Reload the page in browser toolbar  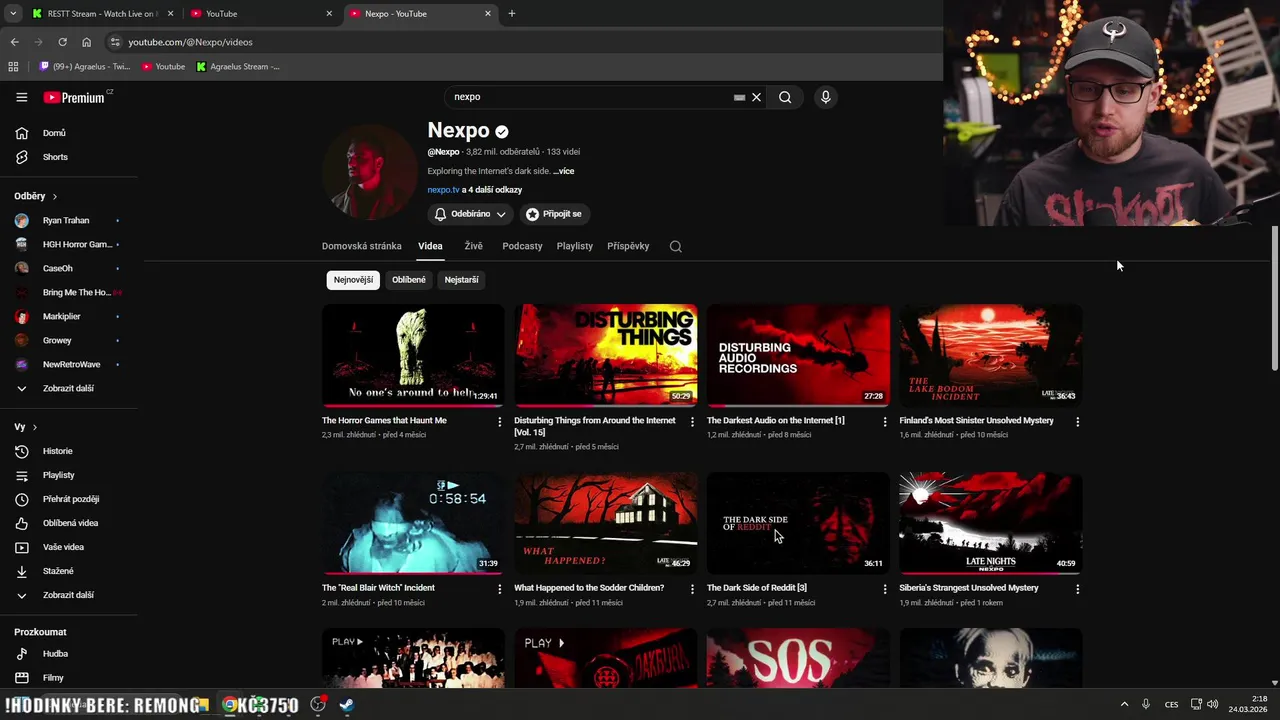coord(62,42)
